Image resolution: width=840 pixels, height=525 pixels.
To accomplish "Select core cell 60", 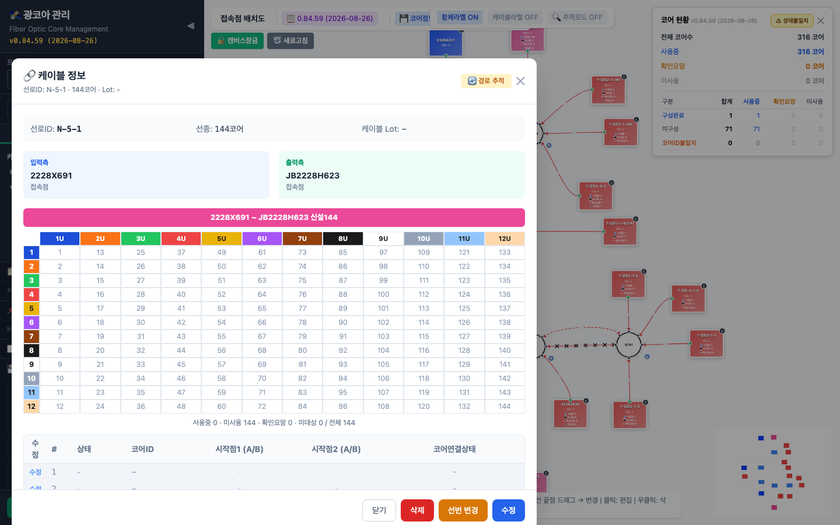I will click(221, 407).
